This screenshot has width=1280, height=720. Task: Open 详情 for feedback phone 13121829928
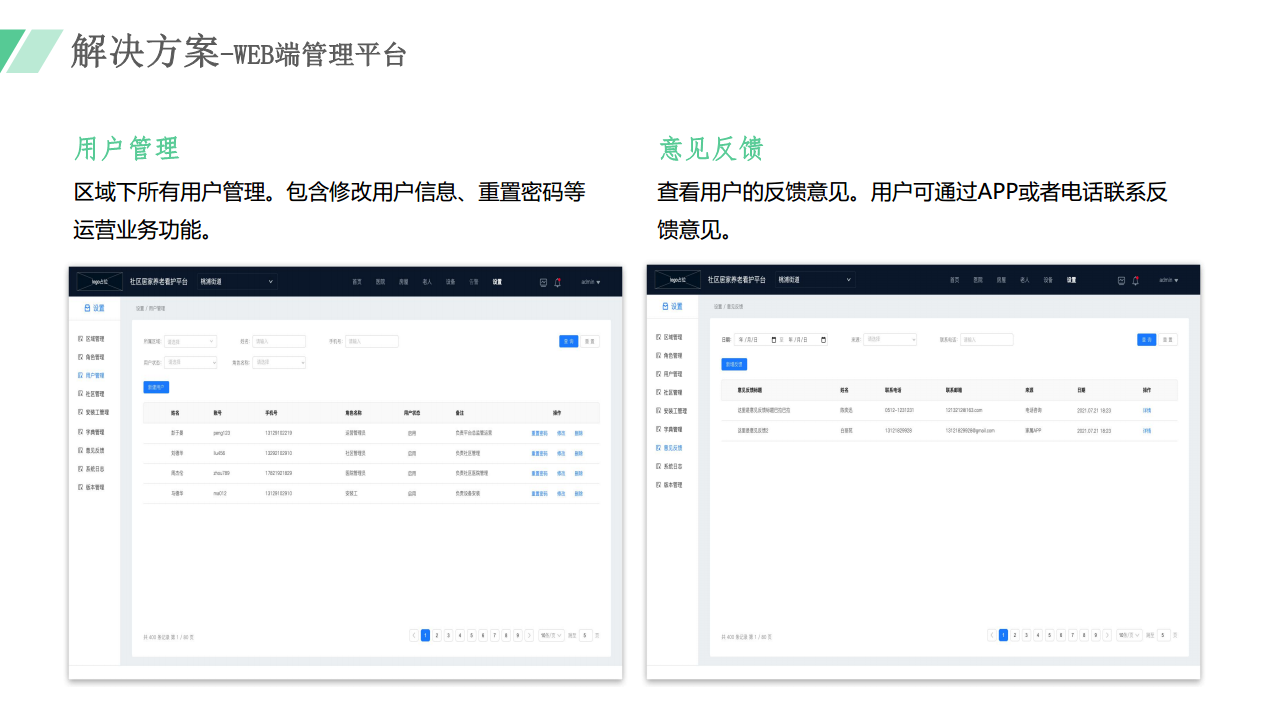(x=1147, y=430)
